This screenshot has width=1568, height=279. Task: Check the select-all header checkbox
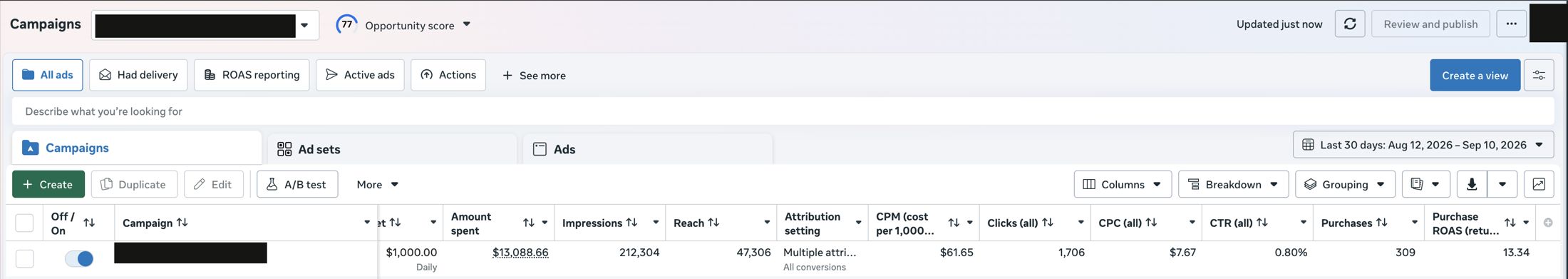[x=24, y=223]
